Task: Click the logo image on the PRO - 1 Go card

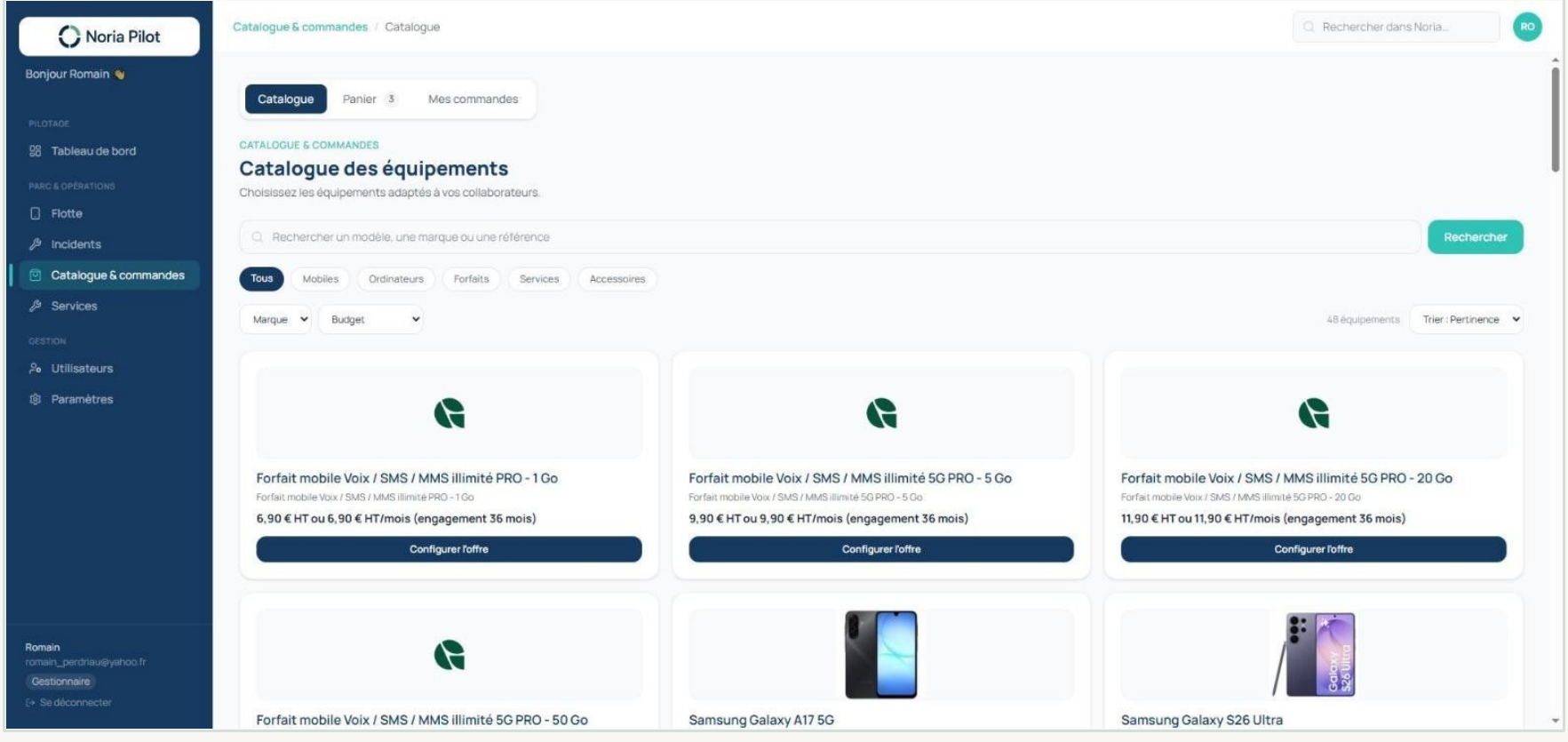Action: (450, 413)
